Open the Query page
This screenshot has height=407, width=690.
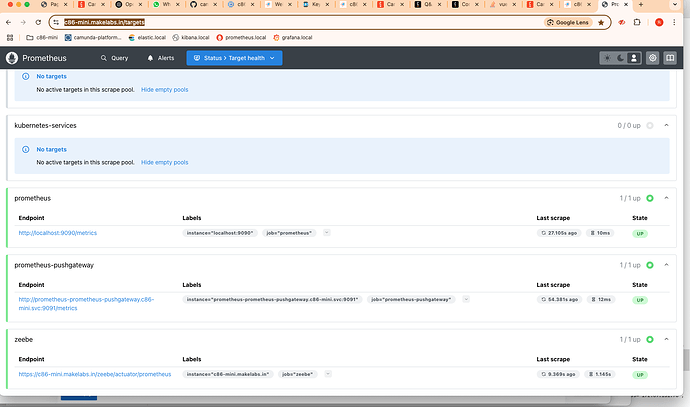click(x=114, y=58)
